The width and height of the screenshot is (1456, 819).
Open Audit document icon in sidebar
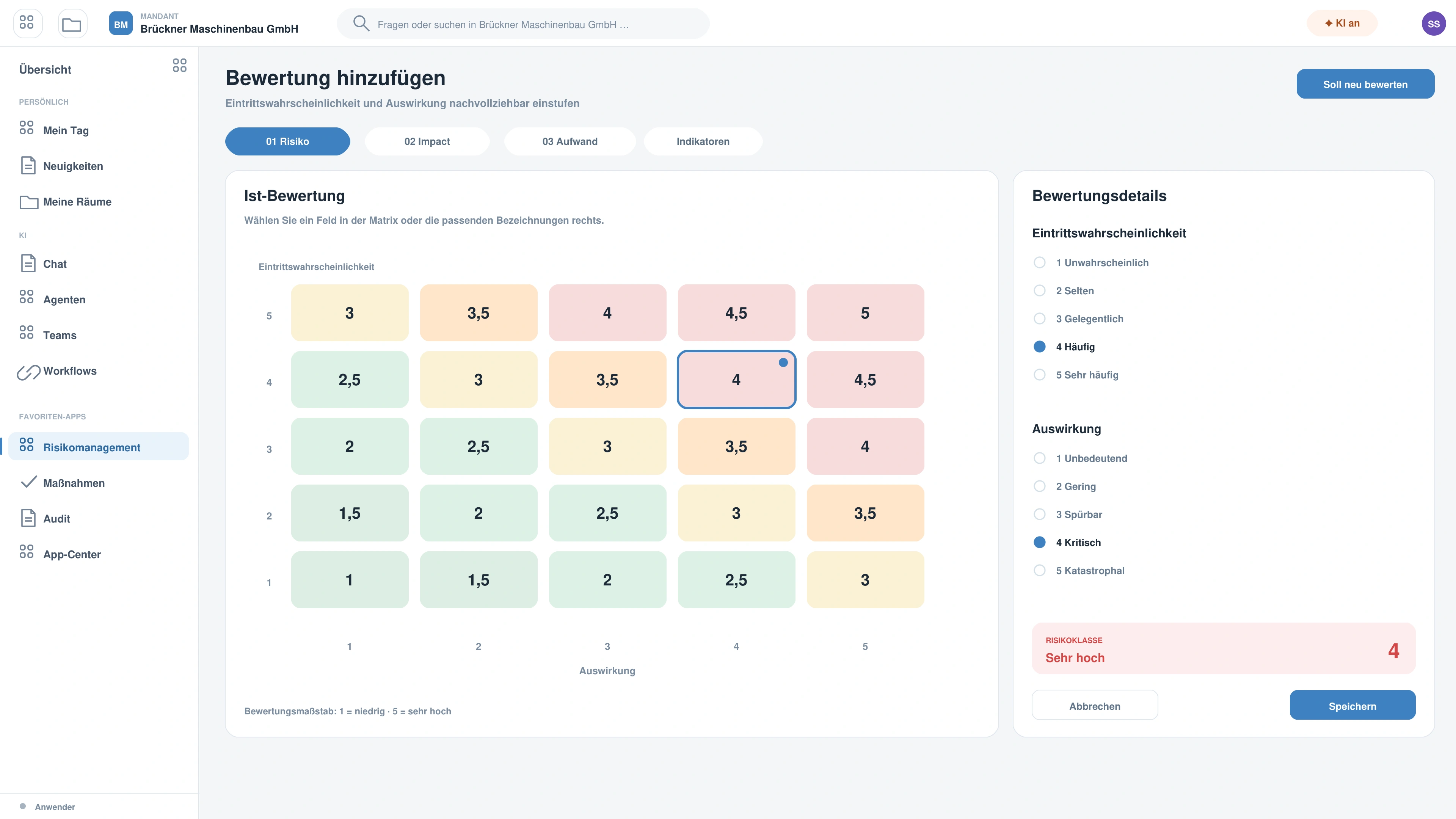click(28, 518)
